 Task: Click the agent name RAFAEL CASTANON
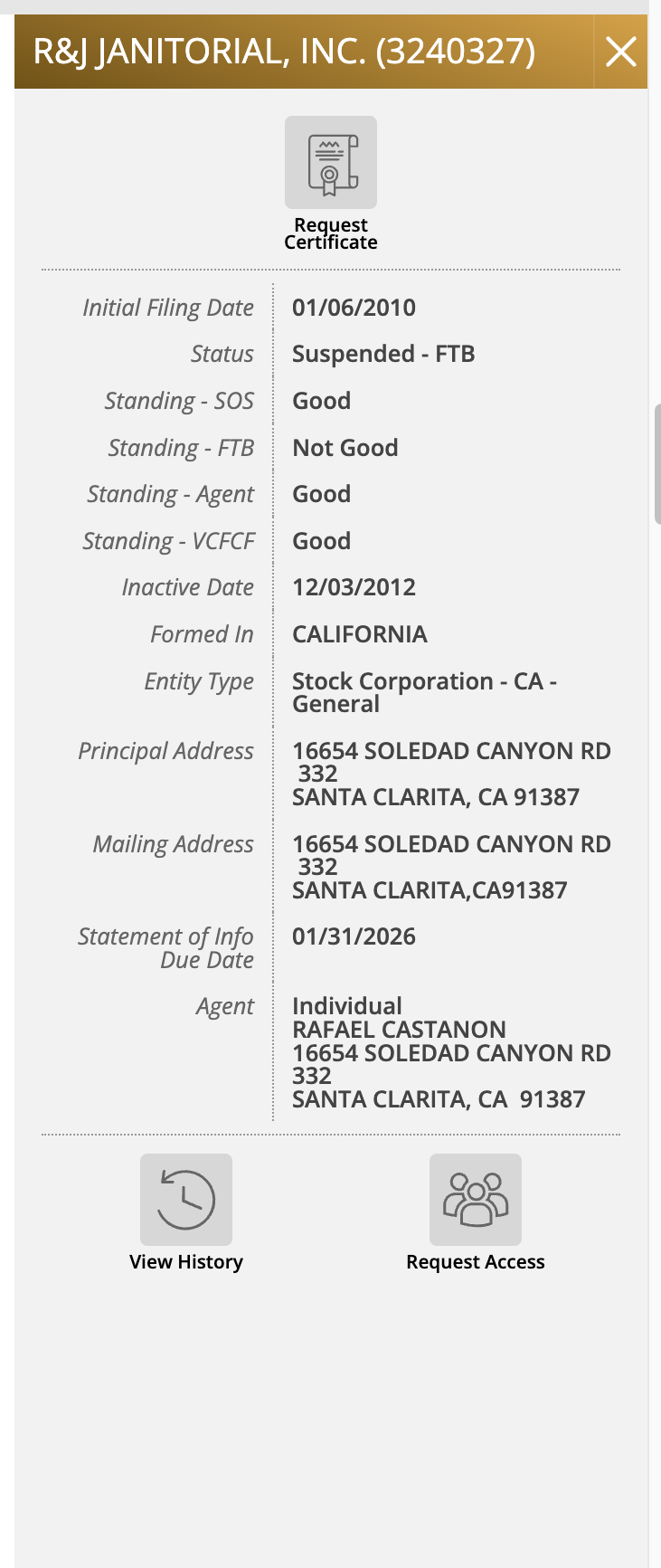coord(399,1030)
